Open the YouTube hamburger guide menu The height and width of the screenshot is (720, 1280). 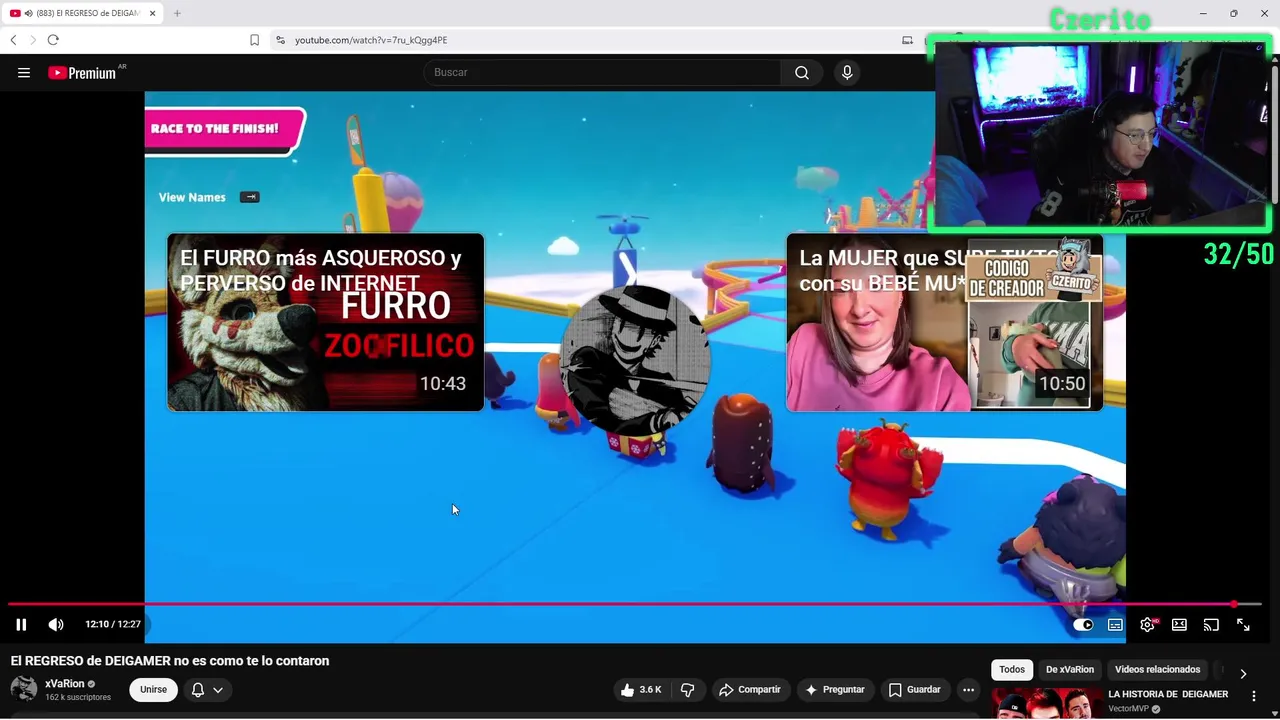(x=24, y=72)
